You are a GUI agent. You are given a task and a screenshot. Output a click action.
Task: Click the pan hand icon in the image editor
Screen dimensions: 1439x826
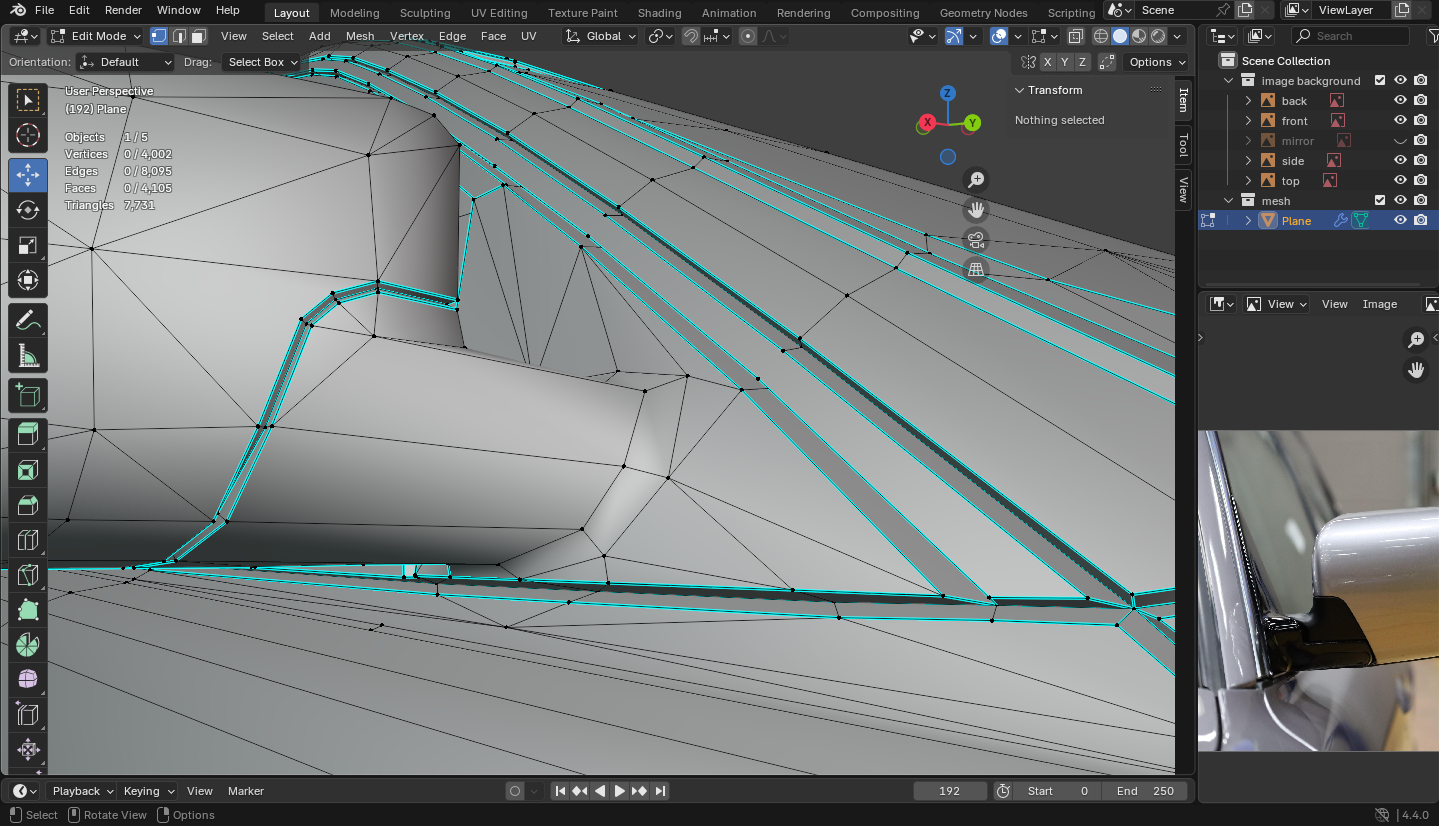point(1416,370)
